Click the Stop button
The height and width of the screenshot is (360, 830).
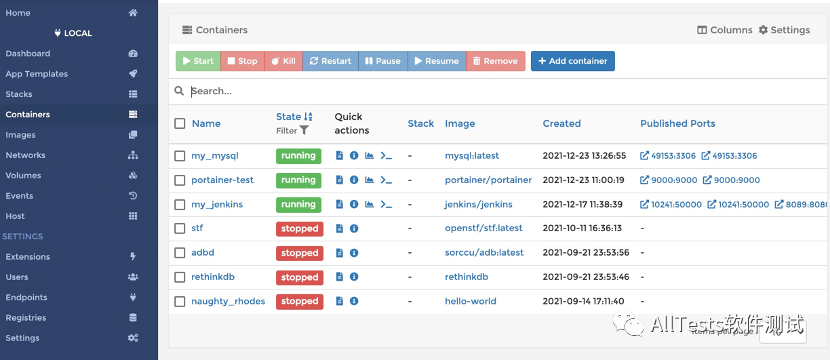click(242, 61)
